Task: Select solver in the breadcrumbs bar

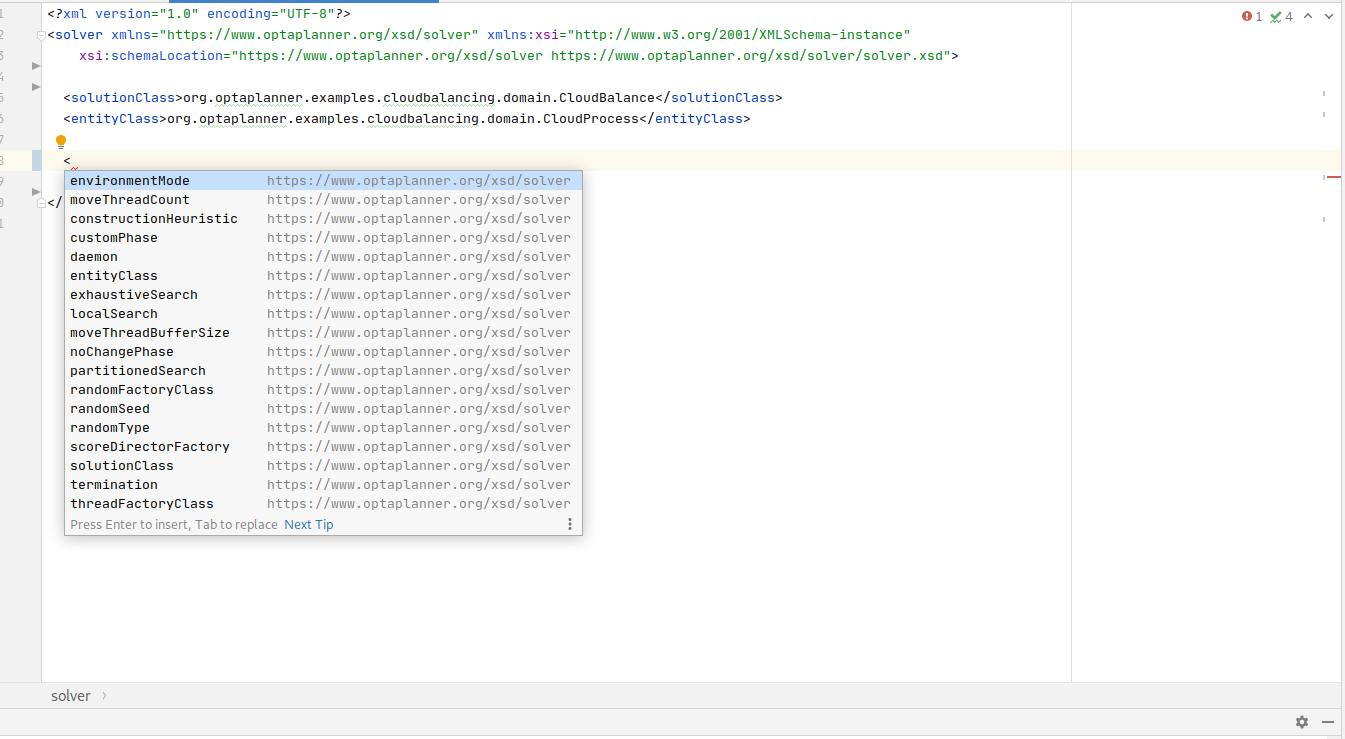Action: [x=70, y=695]
